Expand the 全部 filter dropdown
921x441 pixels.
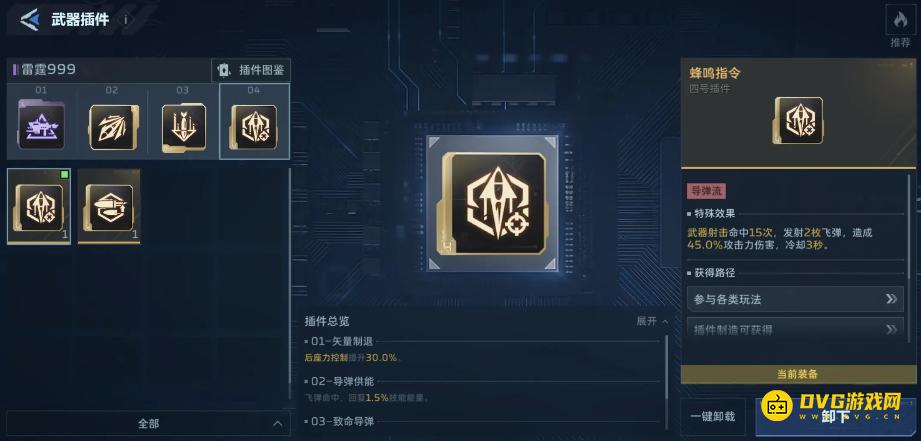coord(148,423)
